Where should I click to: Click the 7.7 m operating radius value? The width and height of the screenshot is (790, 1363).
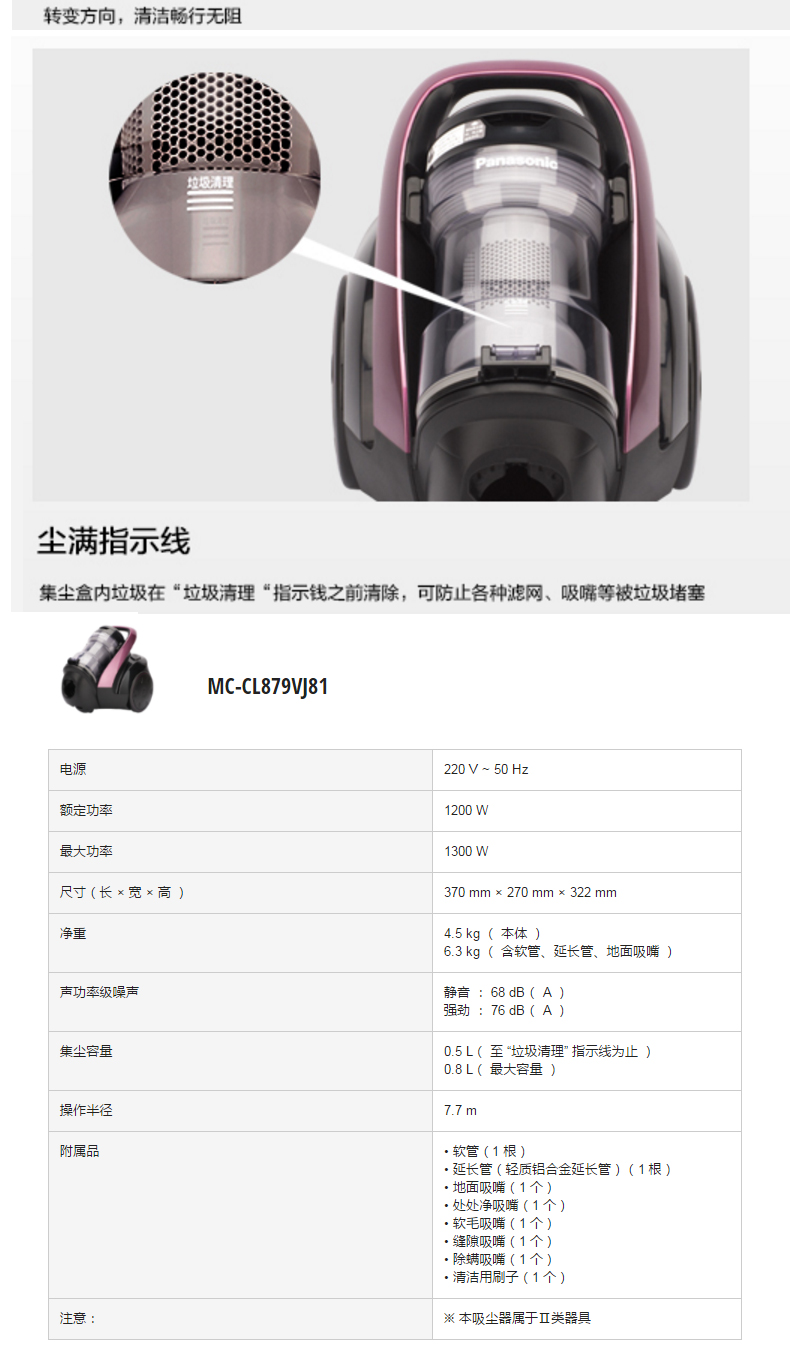coord(461,1111)
